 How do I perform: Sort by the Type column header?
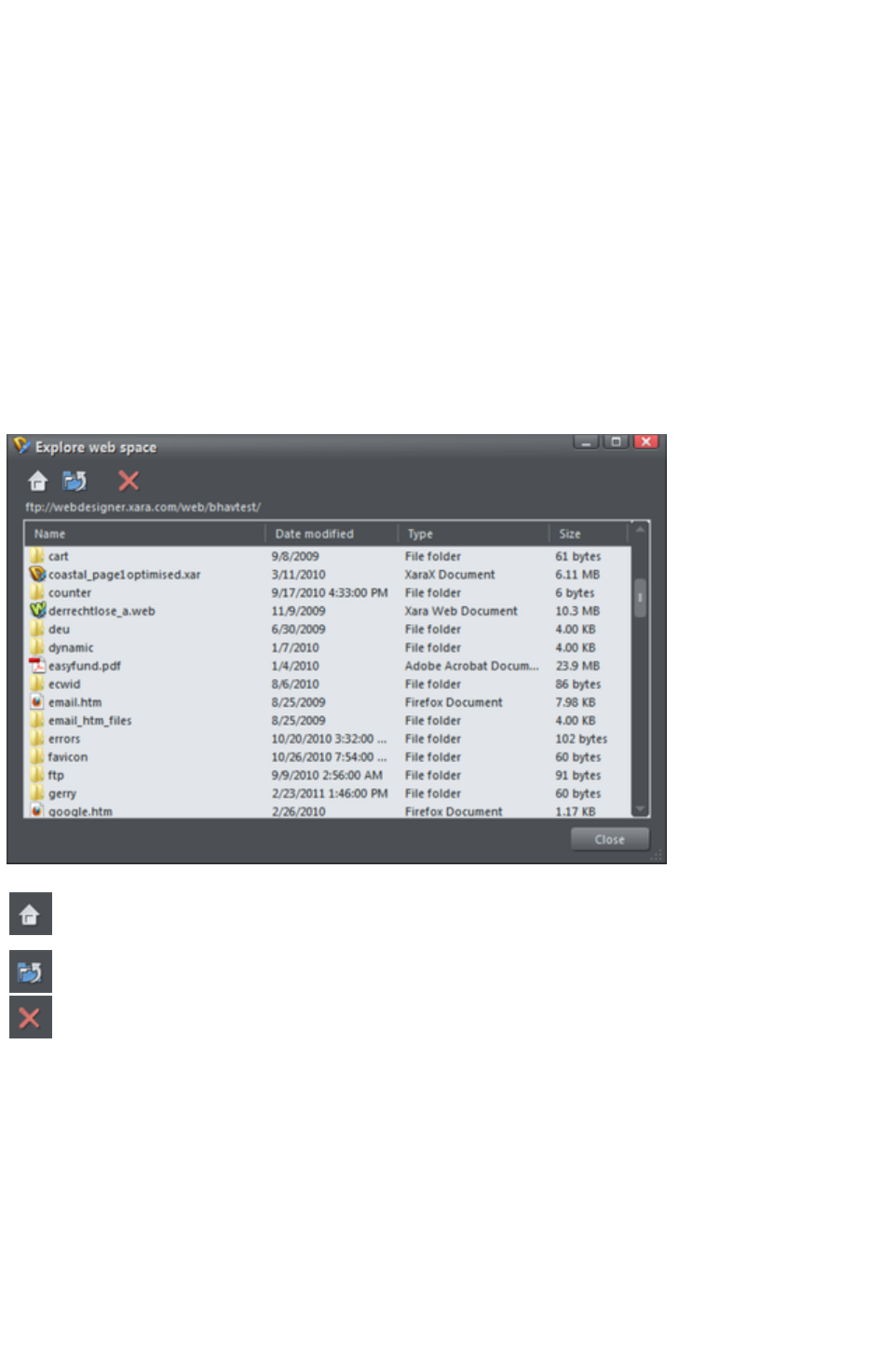474,534
